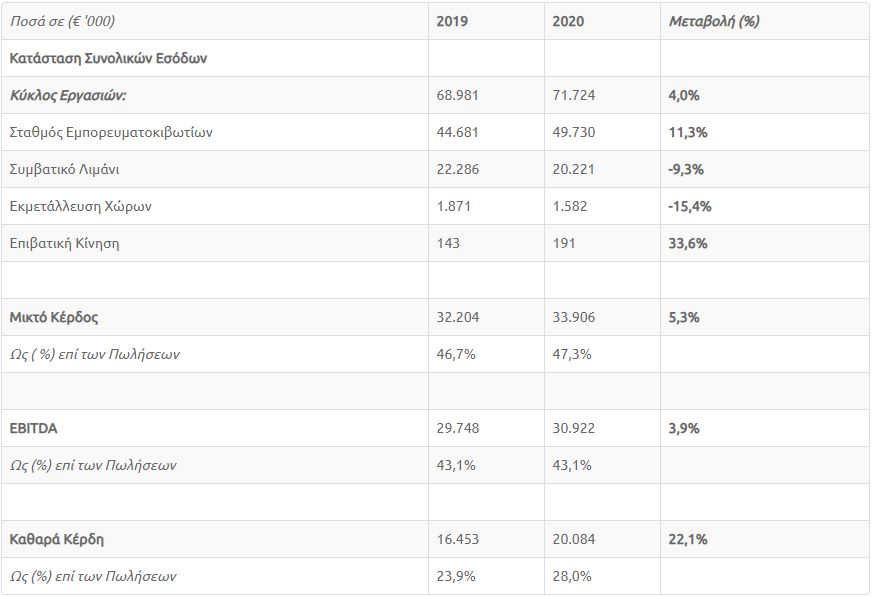Select the Κατάσταση Συνολικών Εσόδων row label
This screenshot has height=597, width=873.
(x=108, y=58)
